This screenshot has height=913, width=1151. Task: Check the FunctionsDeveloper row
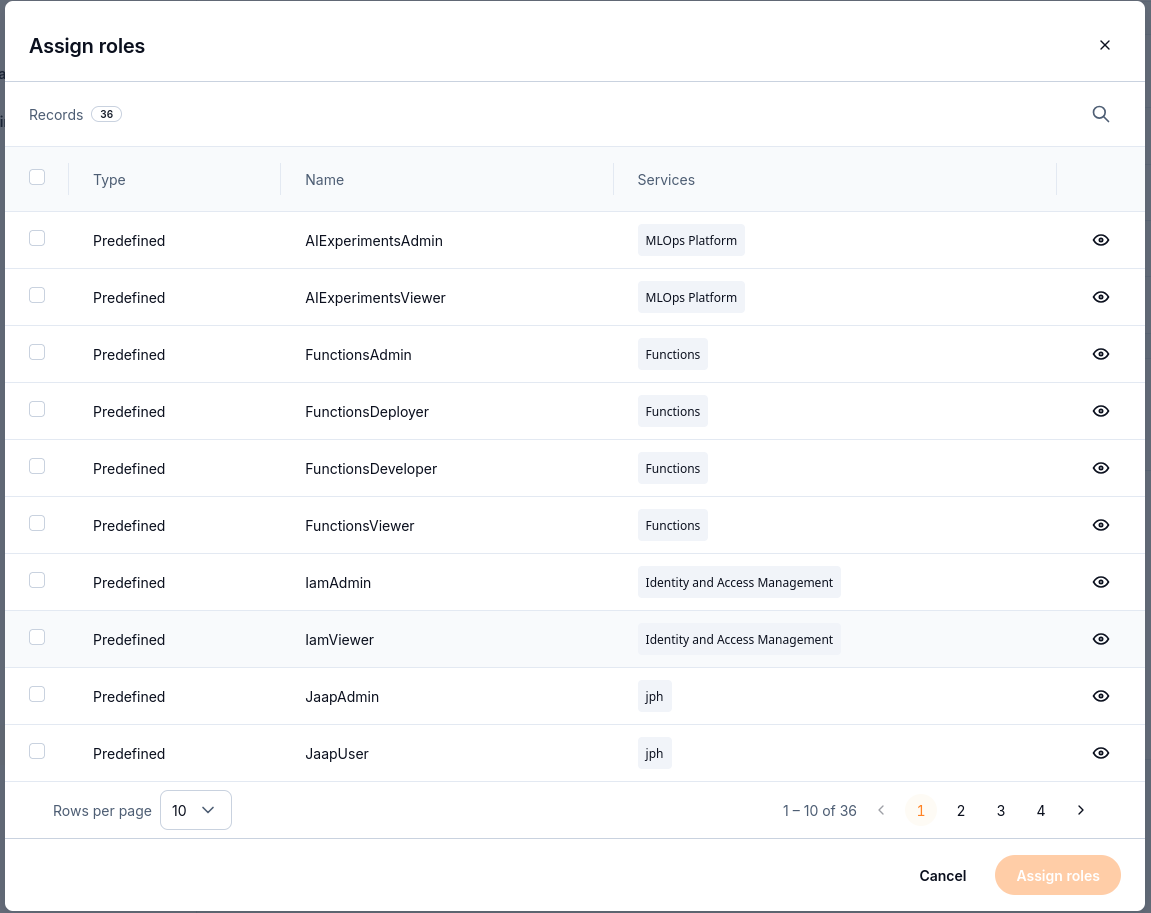click(x=37, y=466)
